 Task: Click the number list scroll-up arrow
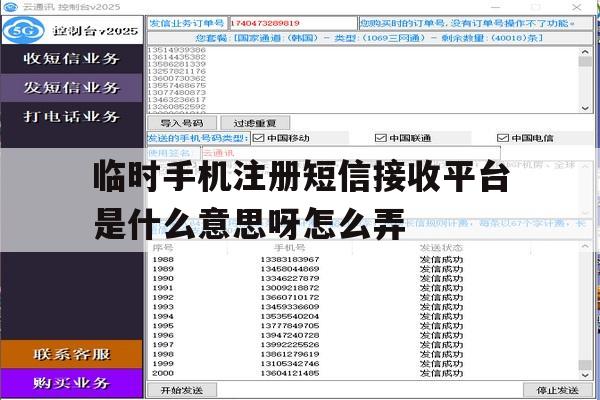pos(585,52)
